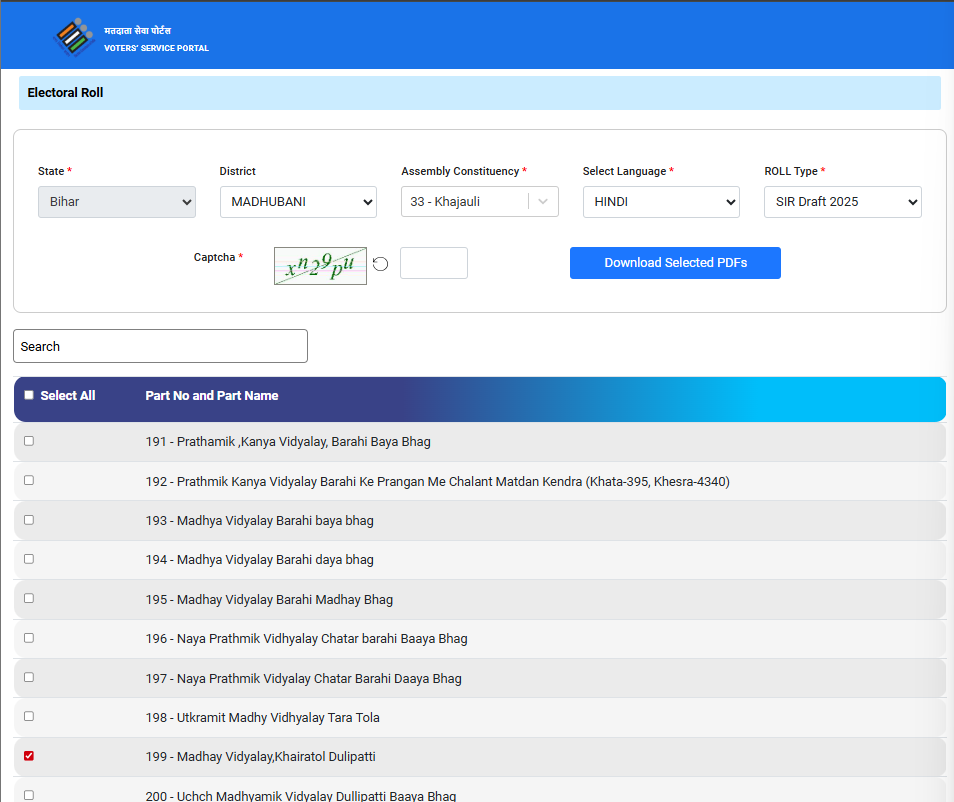Tick checkbox for part 193 Barahi baya bhag
The height and width of the screenshot is (802, 954).
(x=29, y=520)
